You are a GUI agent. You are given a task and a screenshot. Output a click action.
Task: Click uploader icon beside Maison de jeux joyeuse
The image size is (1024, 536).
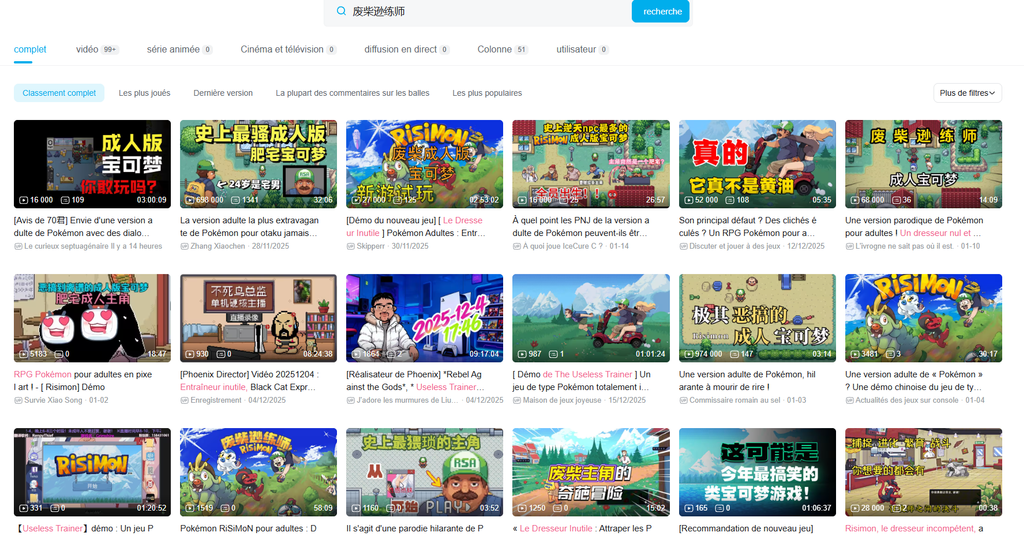[517, 400]
